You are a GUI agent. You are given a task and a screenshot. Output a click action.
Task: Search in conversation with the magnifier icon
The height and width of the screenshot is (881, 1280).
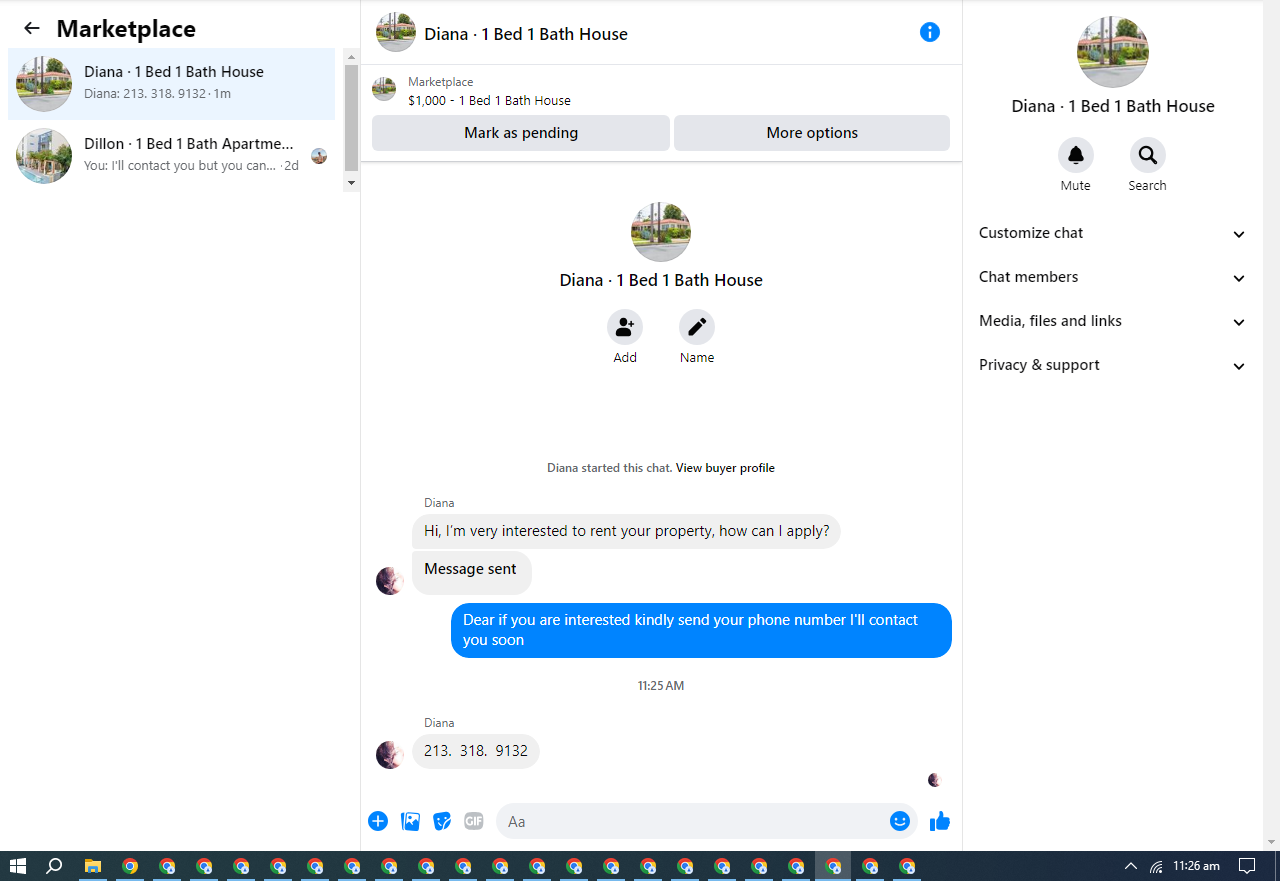(1148, 155)
